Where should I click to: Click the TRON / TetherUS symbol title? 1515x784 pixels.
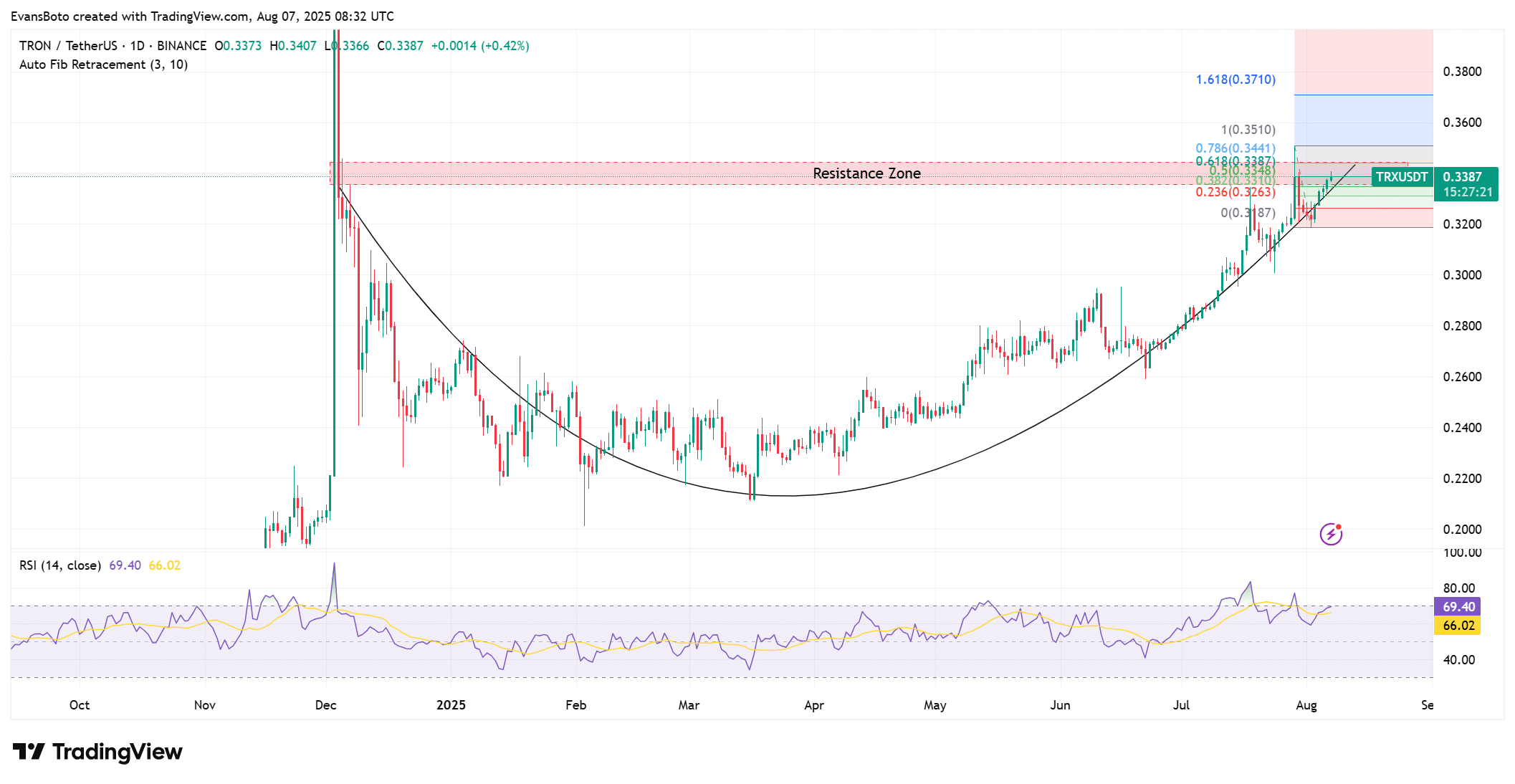(68, 46)
